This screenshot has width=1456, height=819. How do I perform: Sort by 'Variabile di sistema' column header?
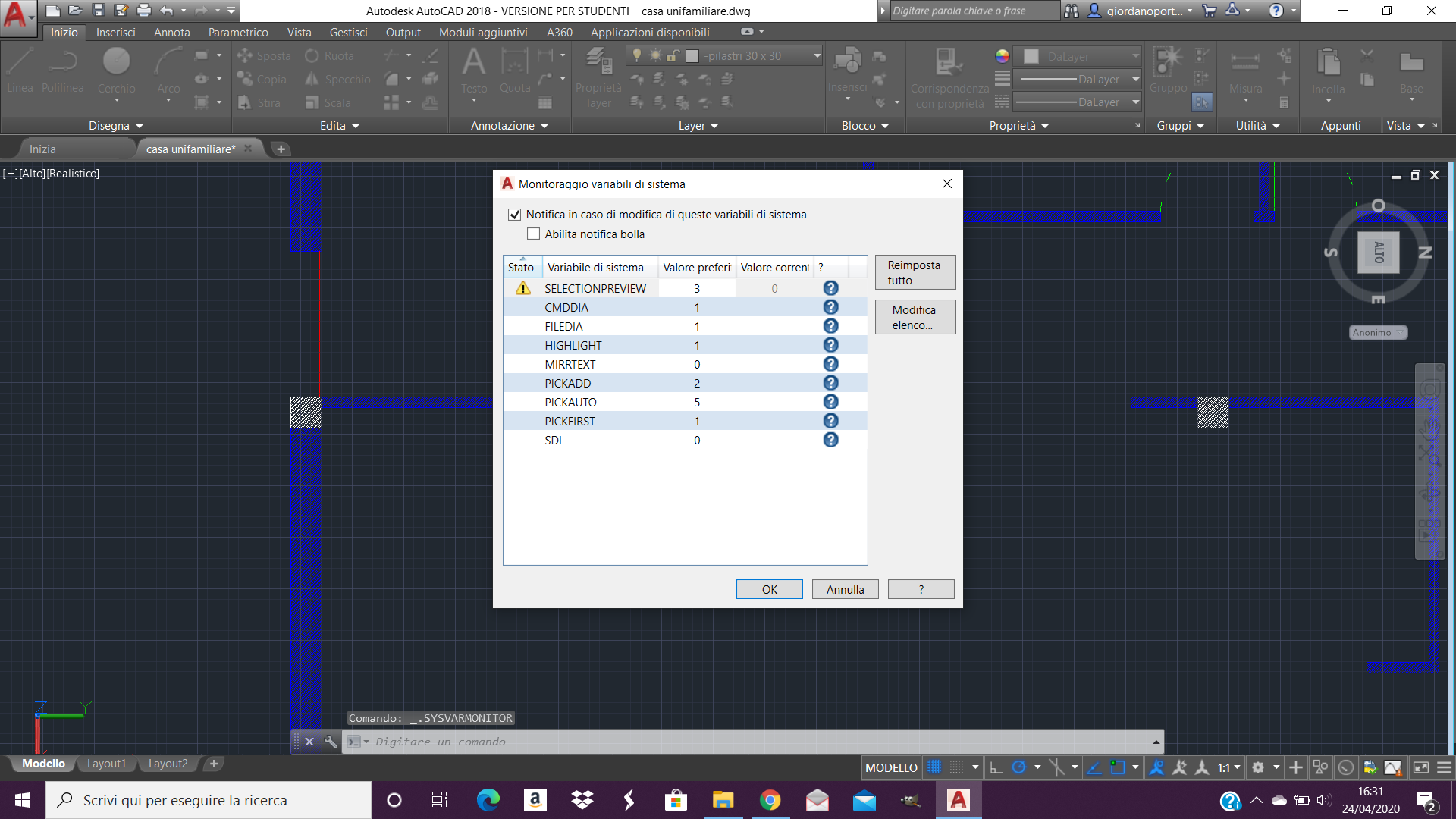pyautogui.click(x=600, y=267)
